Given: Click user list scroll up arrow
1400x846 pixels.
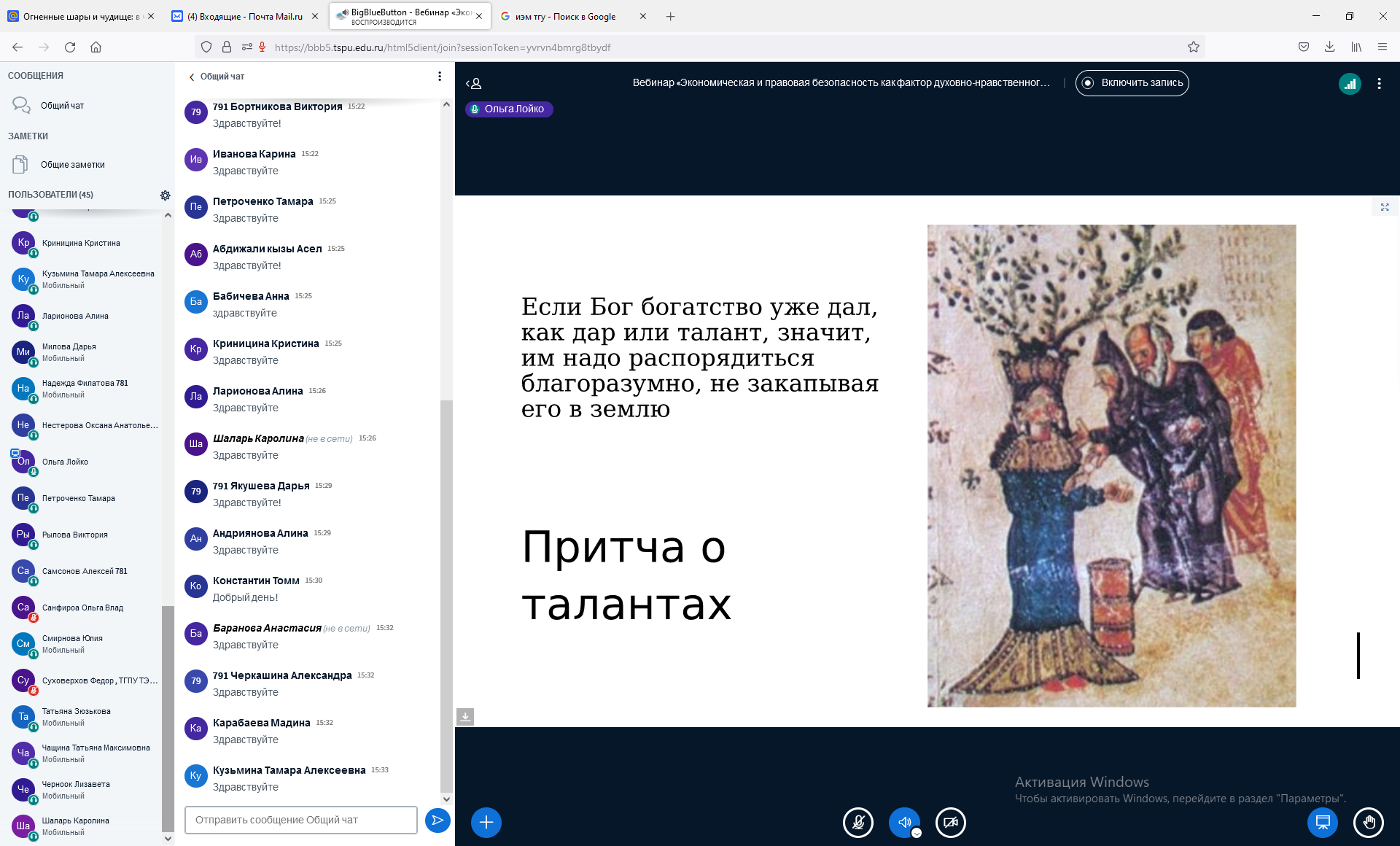Looking at the screenshot, I should (x=168, y=215).
